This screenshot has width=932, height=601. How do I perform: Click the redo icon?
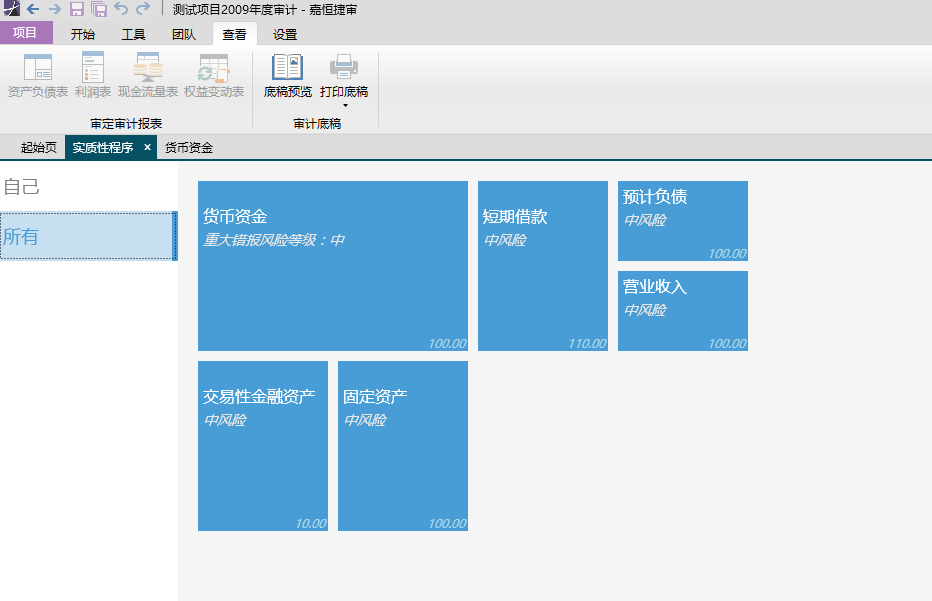coord(143,9)
